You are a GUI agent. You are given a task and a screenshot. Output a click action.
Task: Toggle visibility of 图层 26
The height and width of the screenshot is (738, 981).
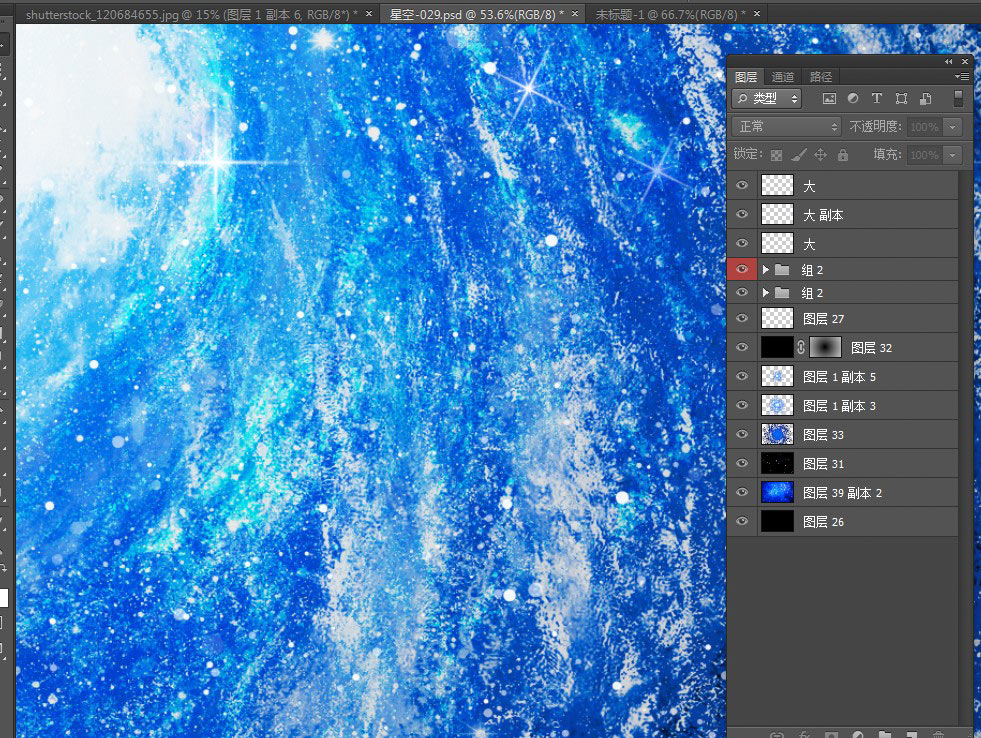[x=742, y=521]
